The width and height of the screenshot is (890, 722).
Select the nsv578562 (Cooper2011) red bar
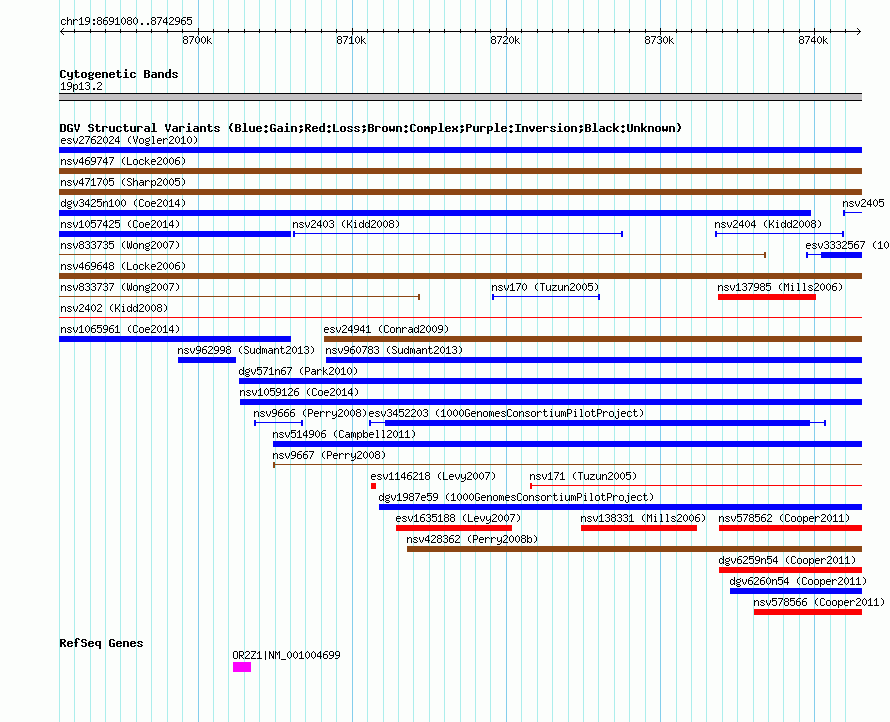point(790,528)
